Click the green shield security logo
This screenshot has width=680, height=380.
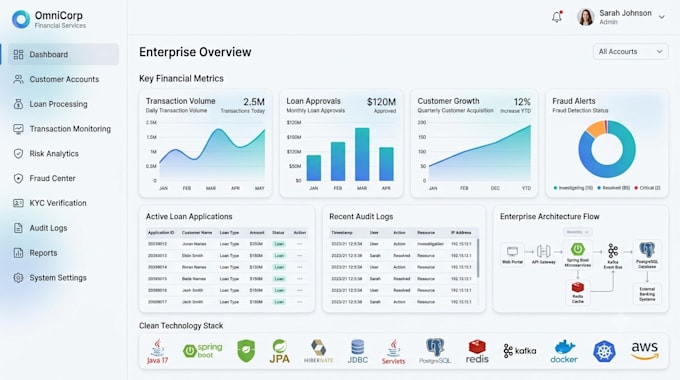(x=246, y=351)
